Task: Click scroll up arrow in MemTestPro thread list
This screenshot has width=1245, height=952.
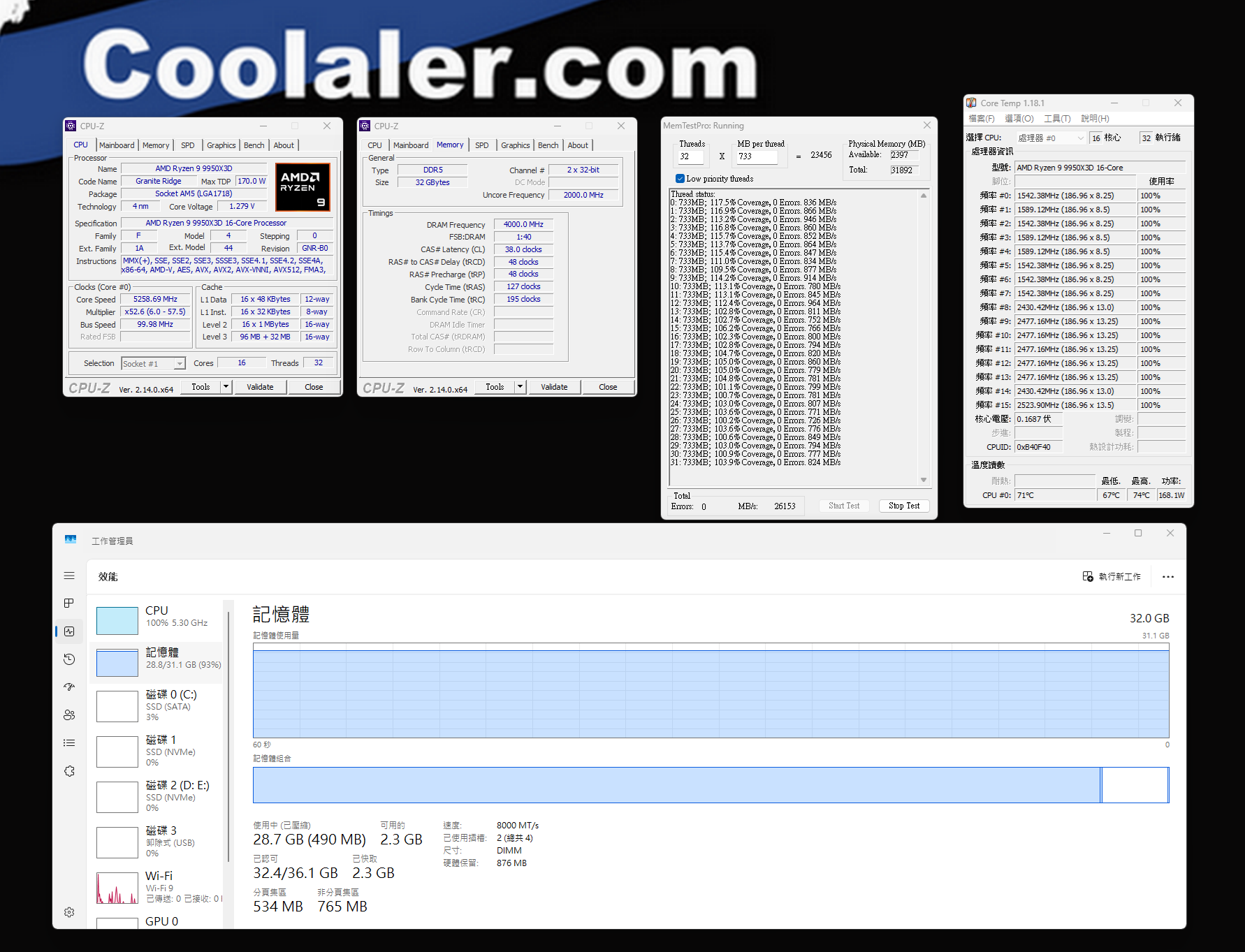Action: (x=924, y=196)
